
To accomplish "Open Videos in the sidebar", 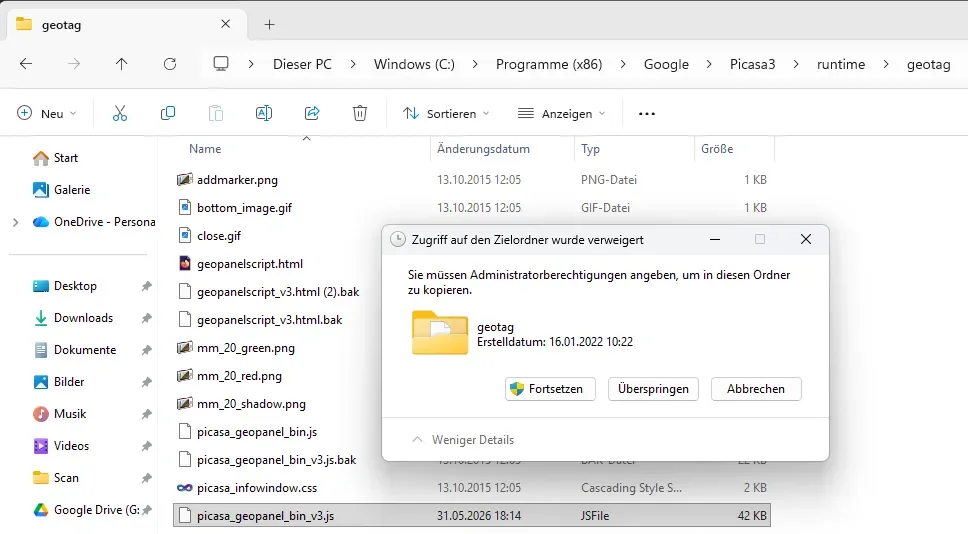I will click(60, 446).
